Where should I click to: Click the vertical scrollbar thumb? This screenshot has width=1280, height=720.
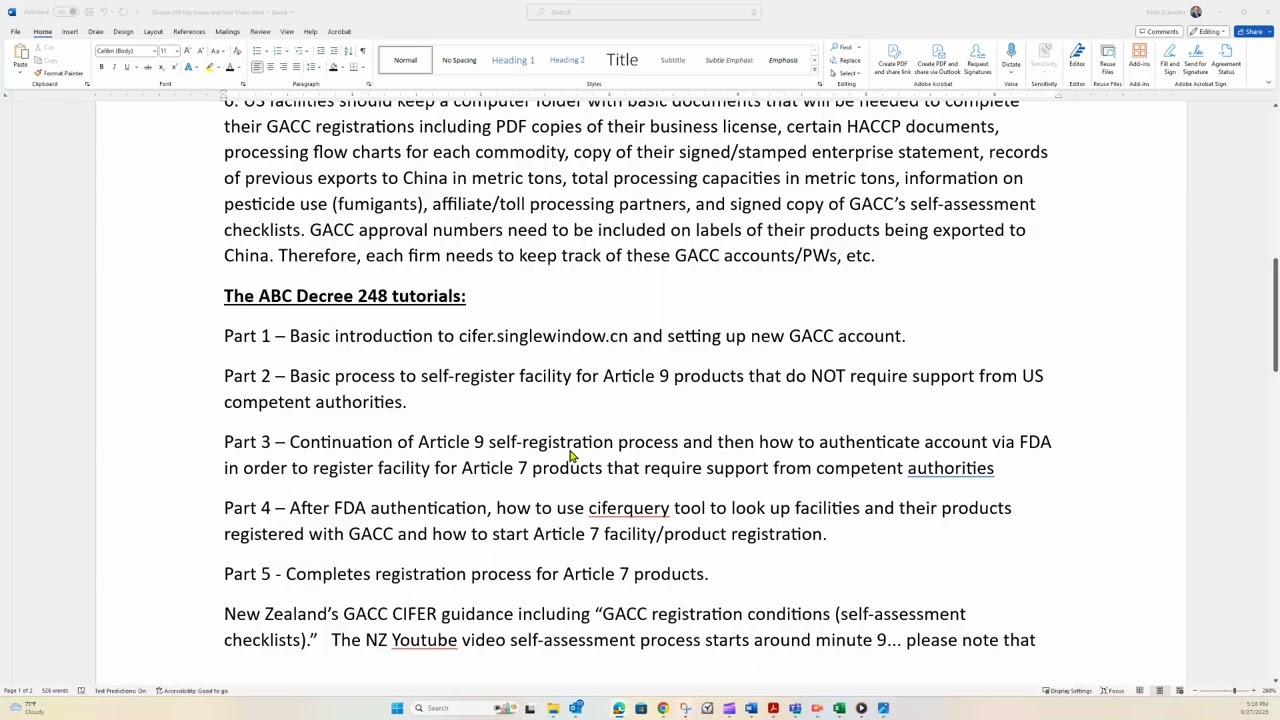(x=1275, y=315)
